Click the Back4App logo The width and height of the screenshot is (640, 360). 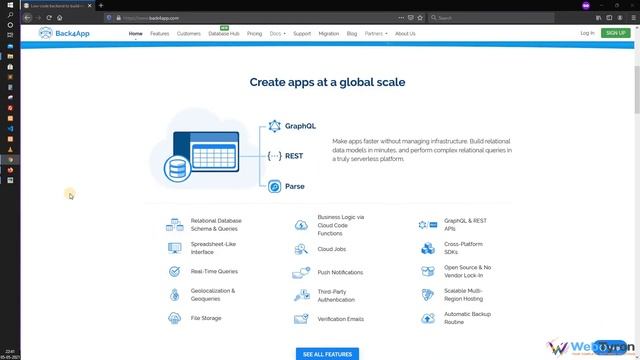(64, 33)
